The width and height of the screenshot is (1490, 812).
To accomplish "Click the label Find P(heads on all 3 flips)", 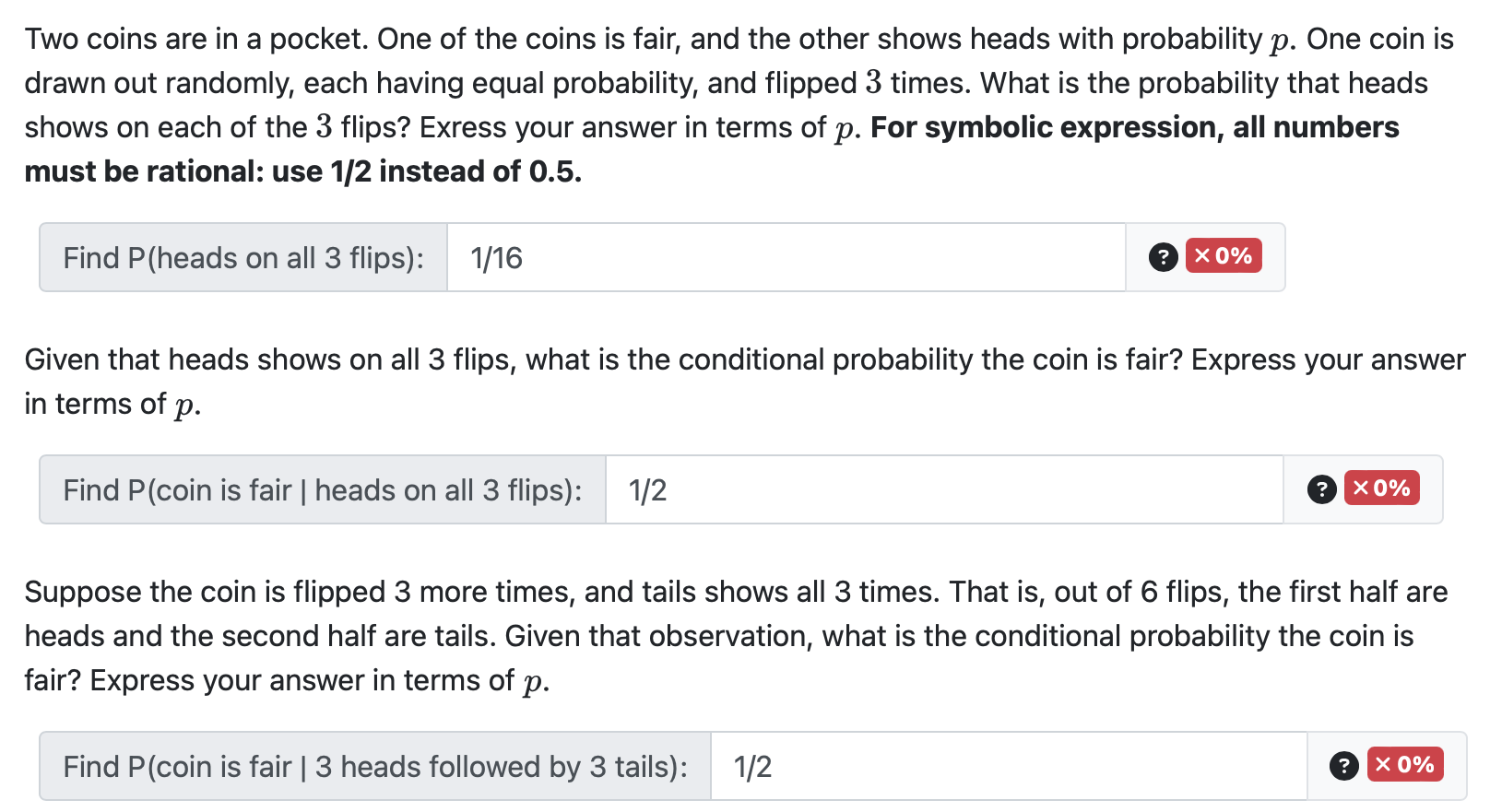I will click(x=242, y=258).
